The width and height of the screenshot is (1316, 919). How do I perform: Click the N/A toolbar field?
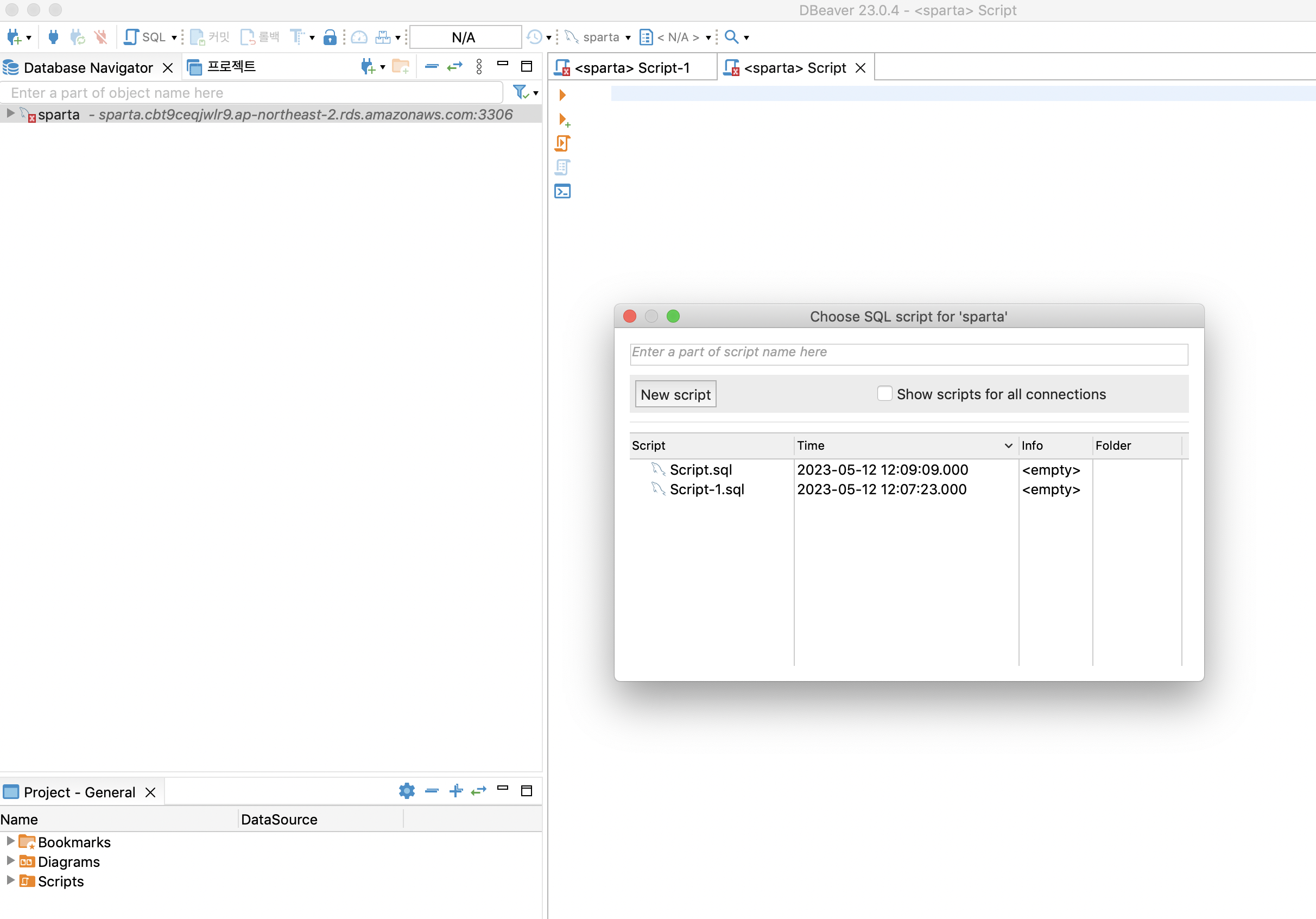(465, 37)
